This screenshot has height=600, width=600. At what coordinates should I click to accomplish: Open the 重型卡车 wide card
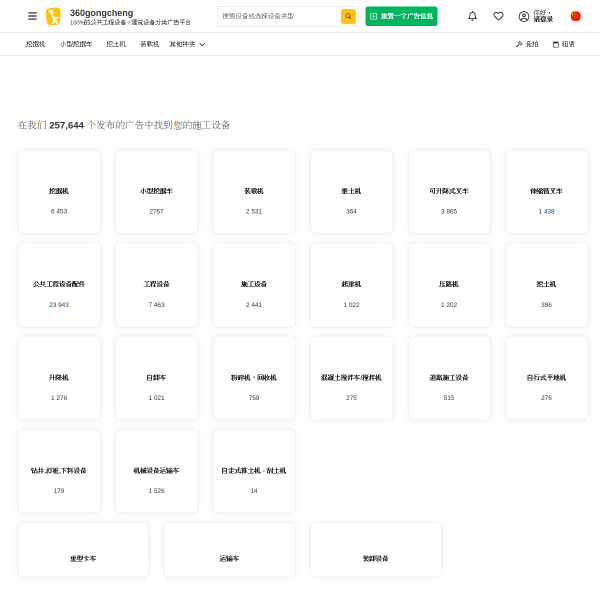(x=83, y=549)
